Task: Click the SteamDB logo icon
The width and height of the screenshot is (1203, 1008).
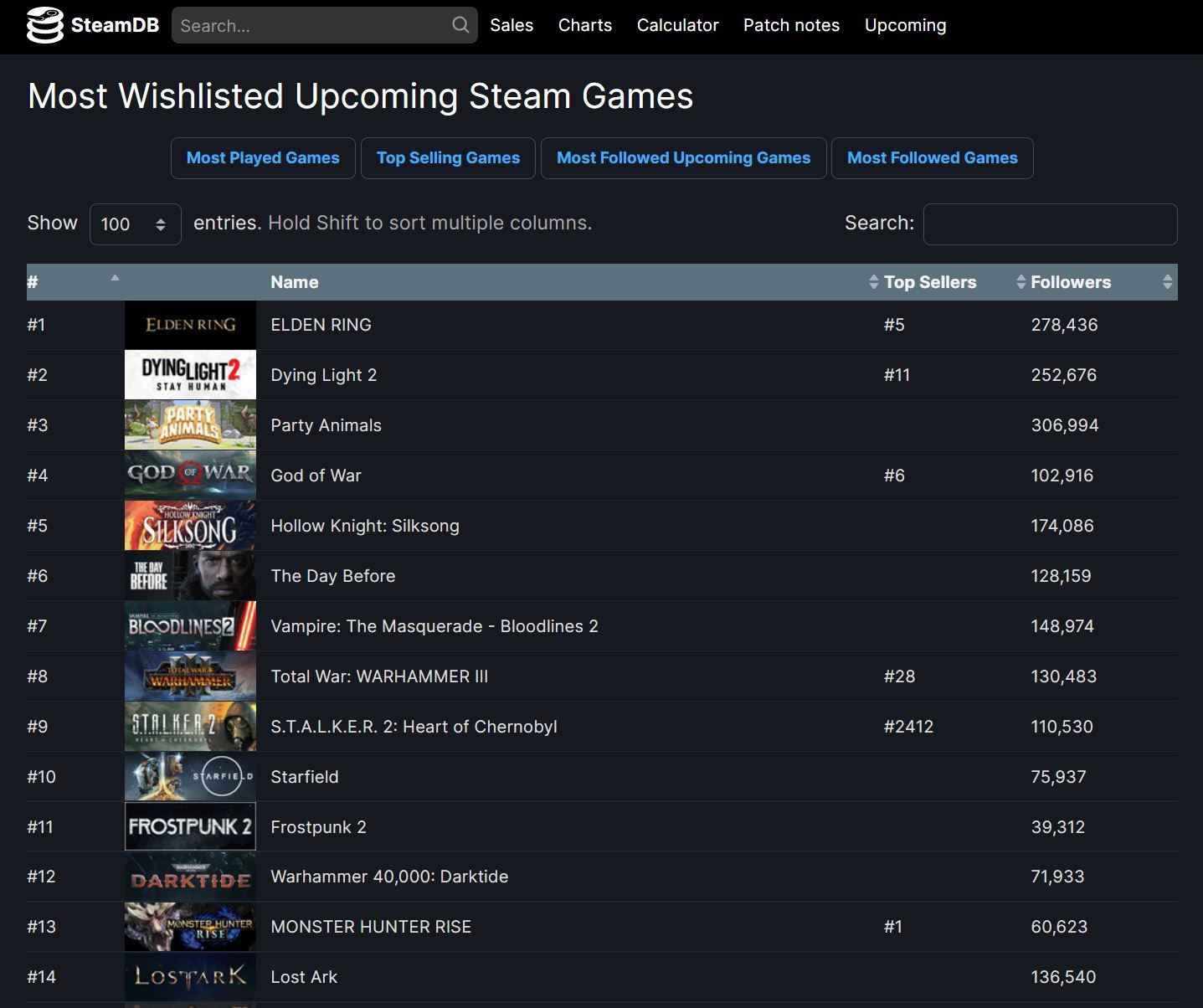Action: pos(45,25)
